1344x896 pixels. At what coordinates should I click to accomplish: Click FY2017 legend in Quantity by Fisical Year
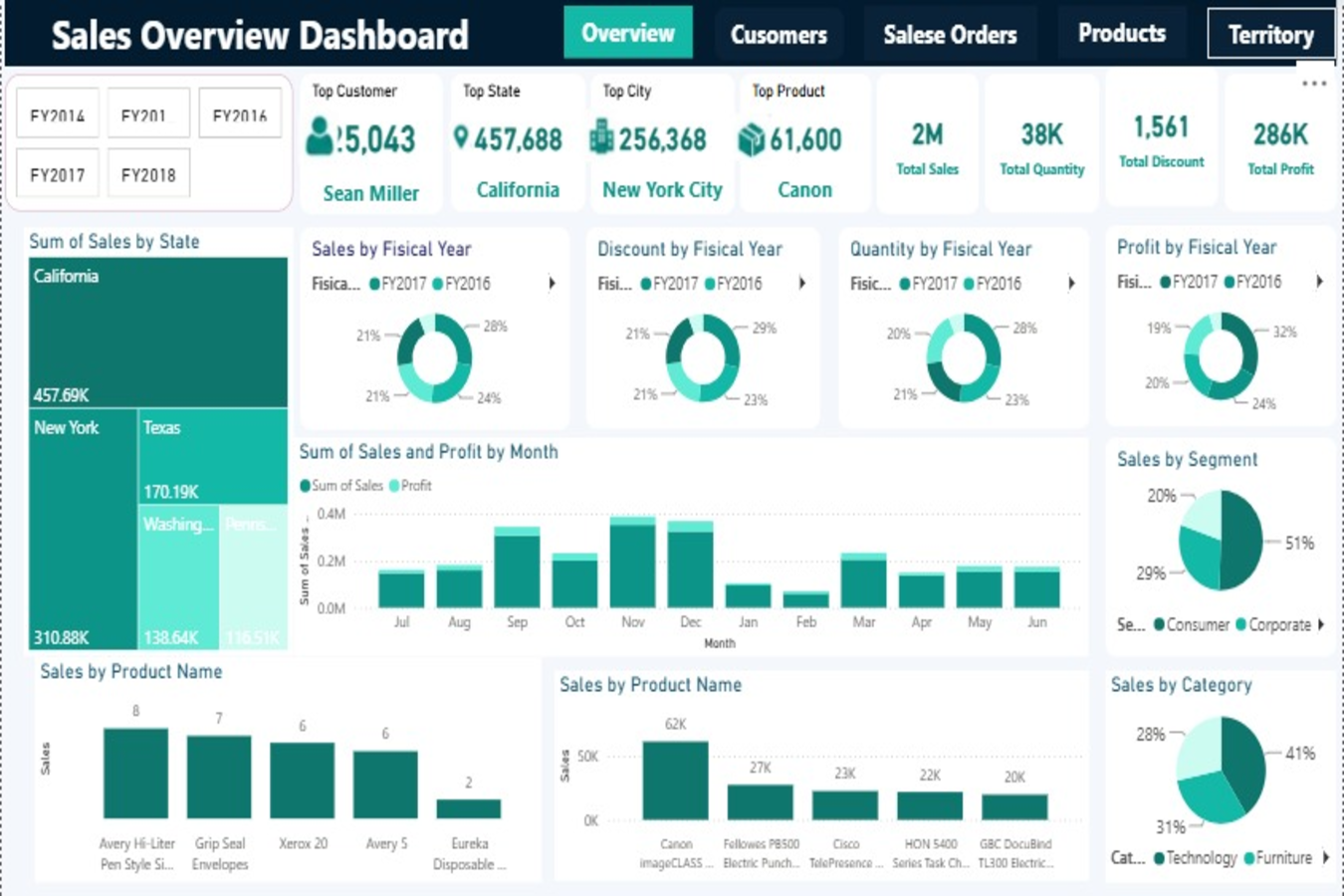tap(928, 284)
